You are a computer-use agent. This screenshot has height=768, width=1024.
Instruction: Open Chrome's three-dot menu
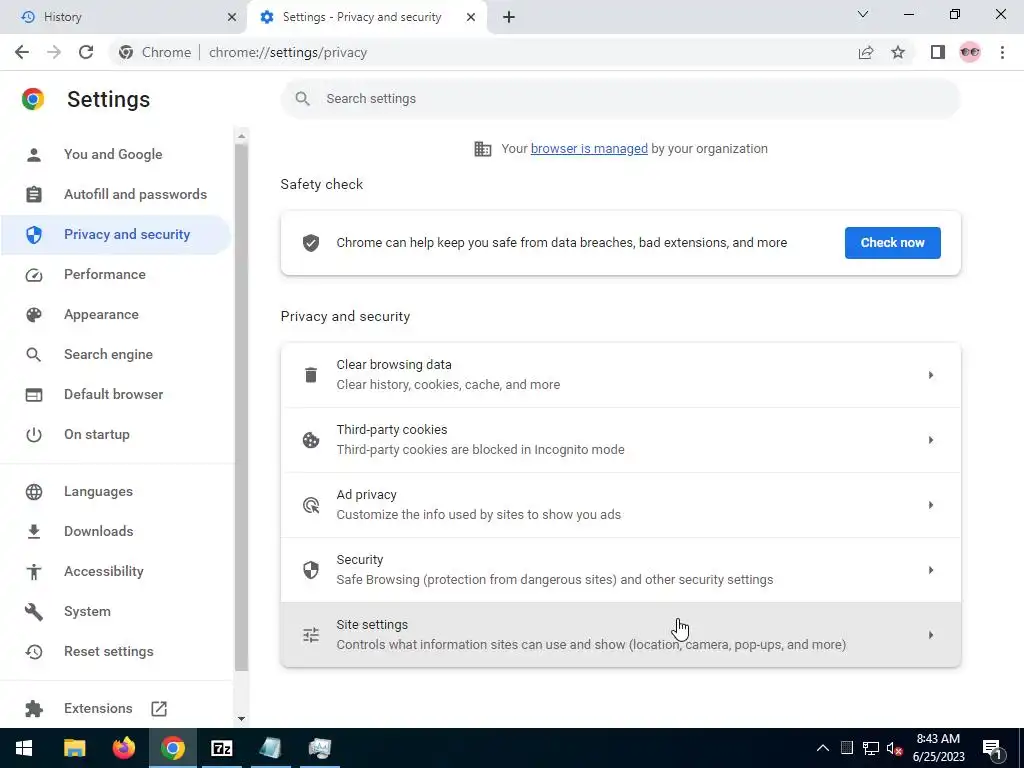click(x=1002, y=52)
